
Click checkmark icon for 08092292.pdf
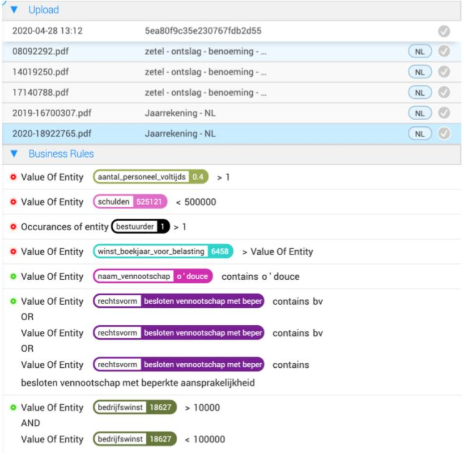click(444, 51)
